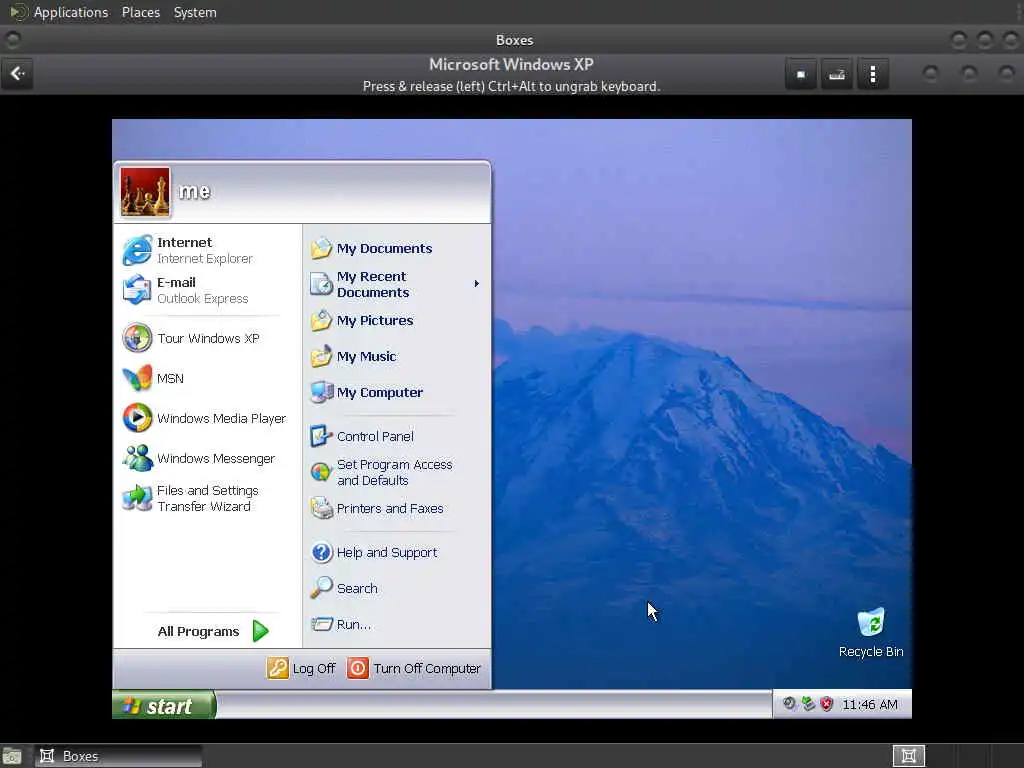The image size is (1024, 768).
Task: Open Control Panel
Action: (x=397, y=436)
